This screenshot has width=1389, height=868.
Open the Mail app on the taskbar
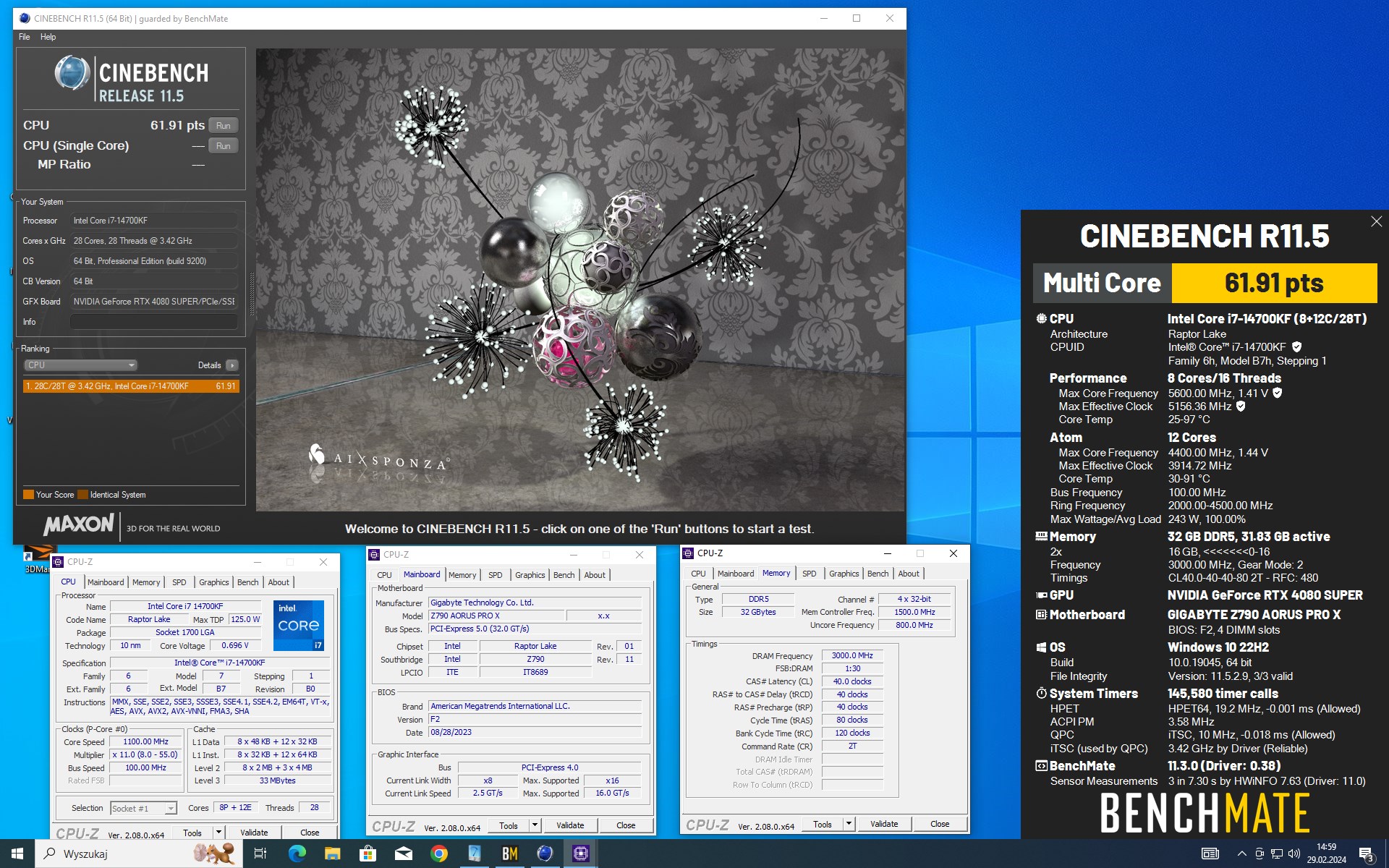403,854
